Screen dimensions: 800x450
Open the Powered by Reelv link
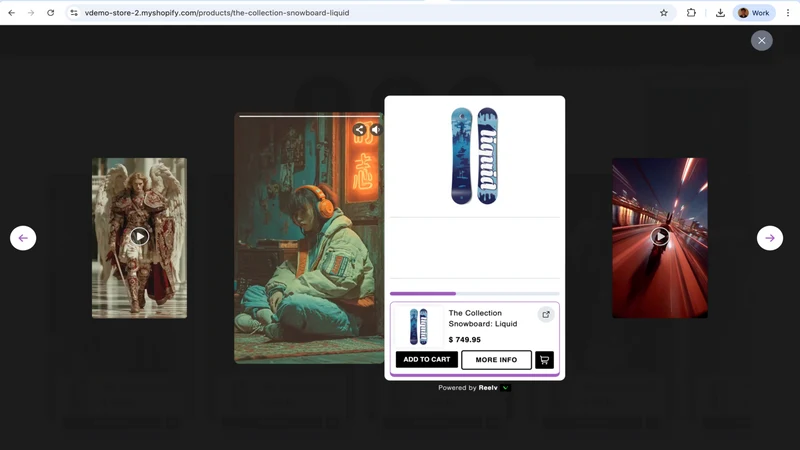(468, 388)
